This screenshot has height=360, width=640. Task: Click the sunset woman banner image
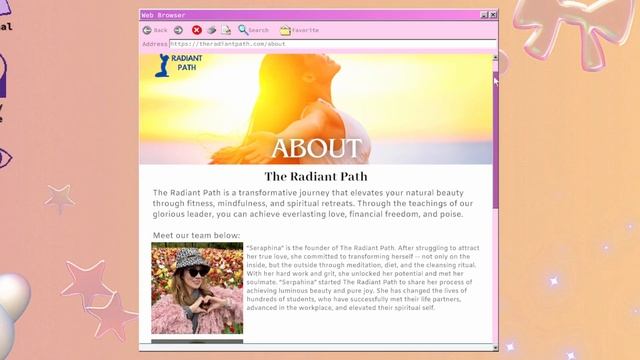pos(316,109)
